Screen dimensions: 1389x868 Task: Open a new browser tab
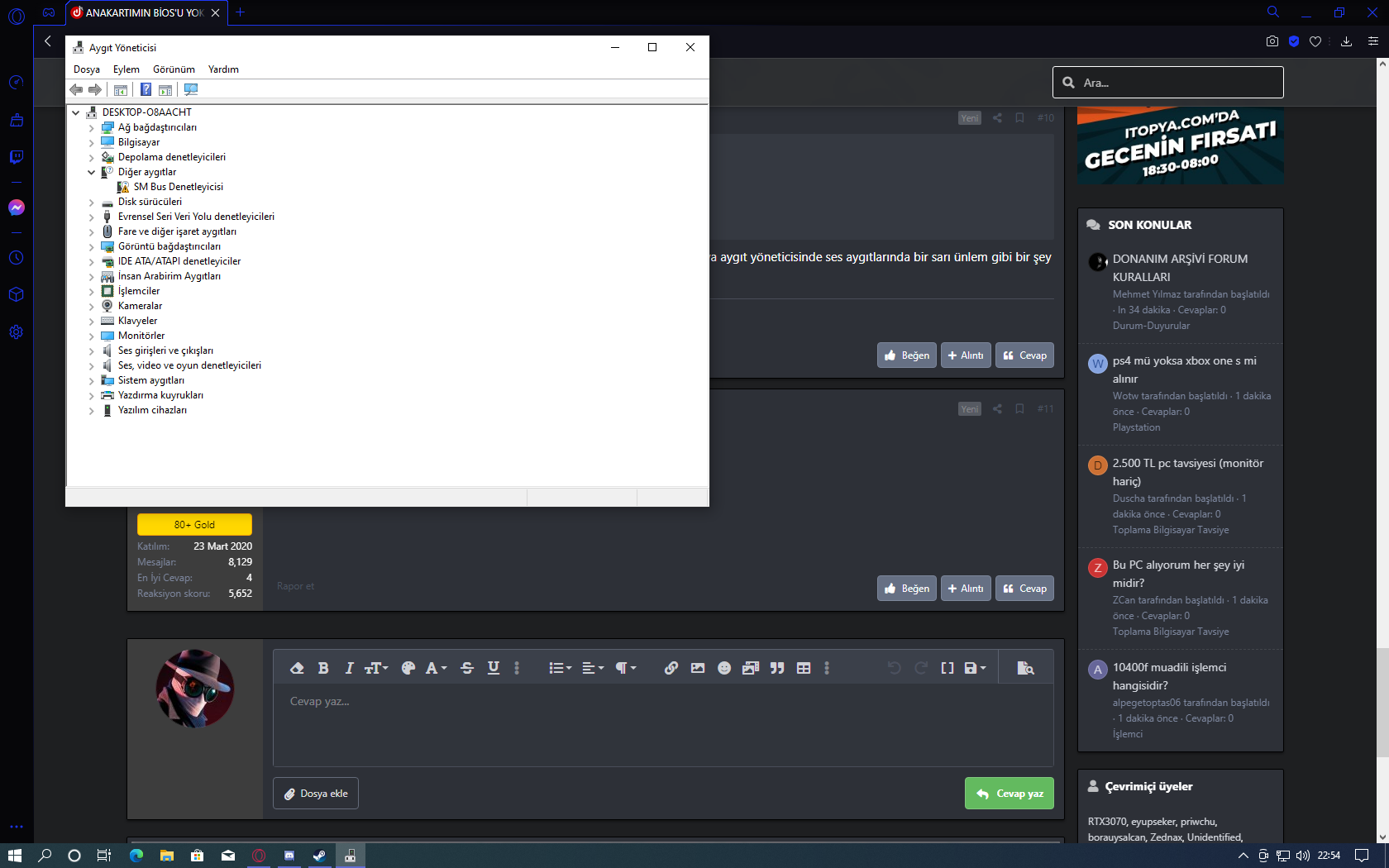[x=240, y=12]
